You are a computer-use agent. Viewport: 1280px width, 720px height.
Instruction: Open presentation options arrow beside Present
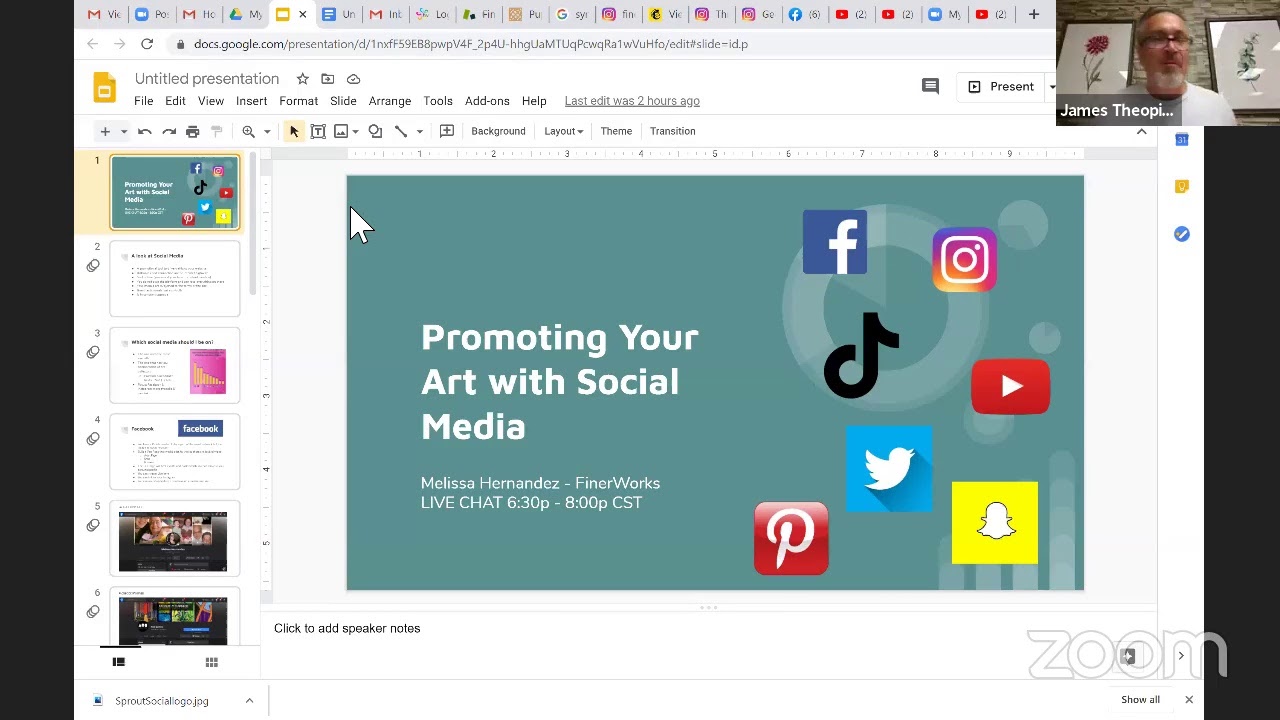(1052, 87)
